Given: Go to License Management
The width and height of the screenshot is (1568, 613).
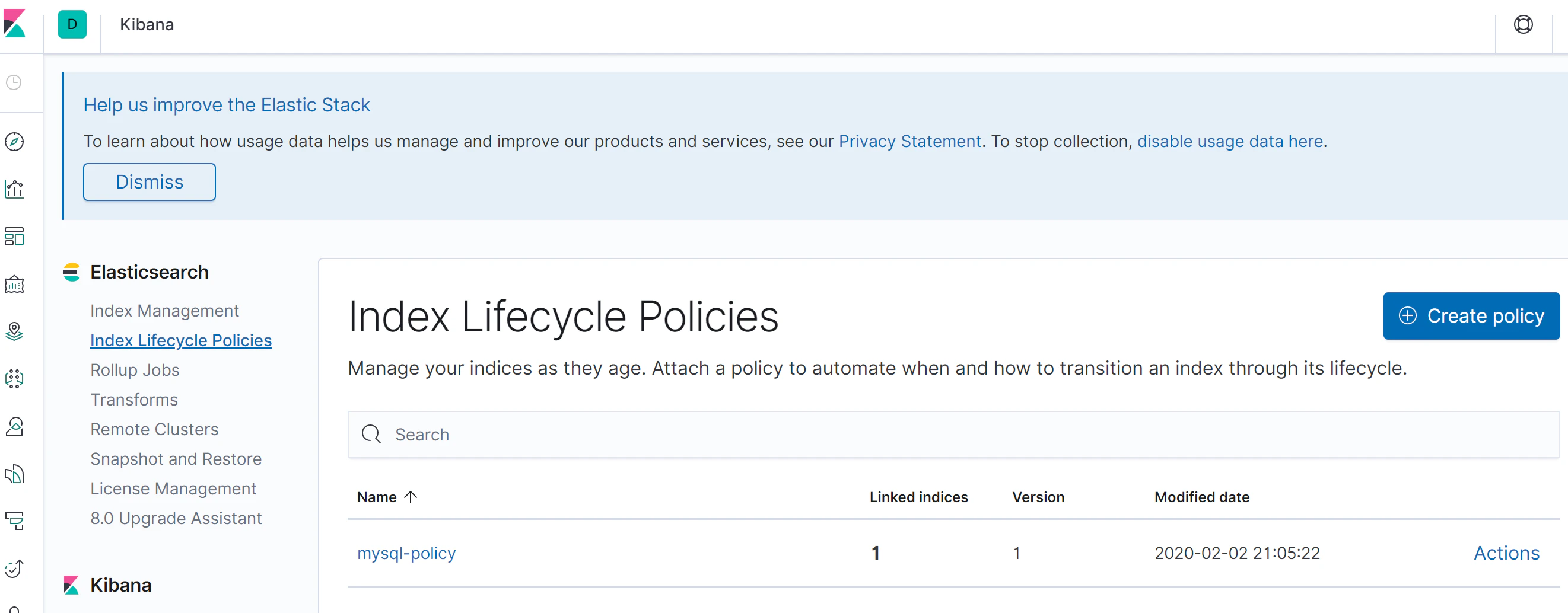Looking at the screenshot, I should (173, 489).
